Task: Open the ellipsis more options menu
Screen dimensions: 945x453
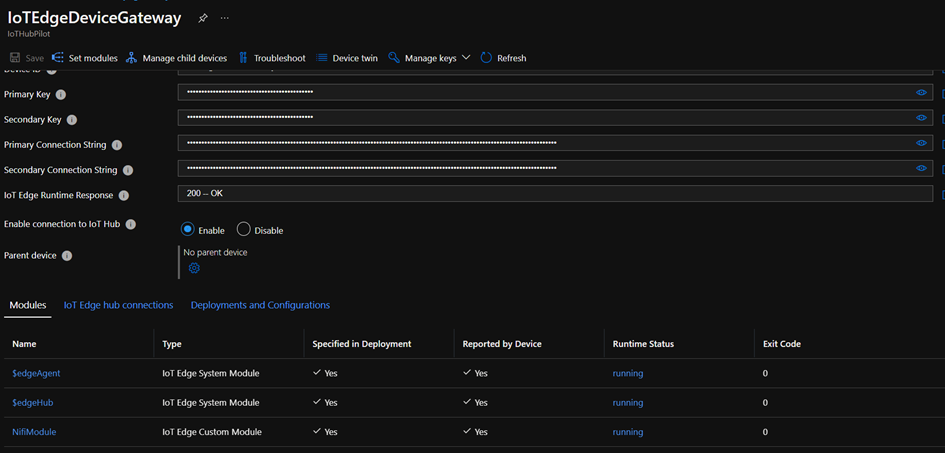Action: click(x=225, y=19)
